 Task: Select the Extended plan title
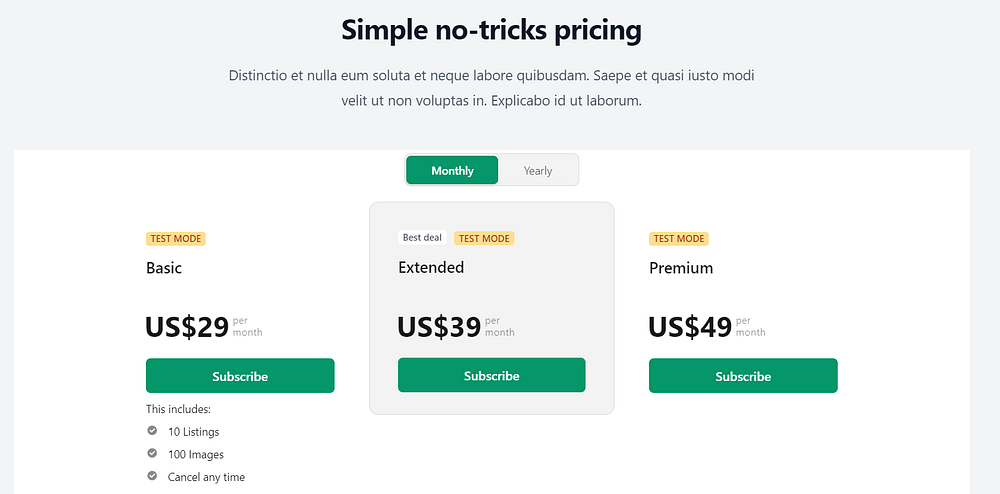431,267
